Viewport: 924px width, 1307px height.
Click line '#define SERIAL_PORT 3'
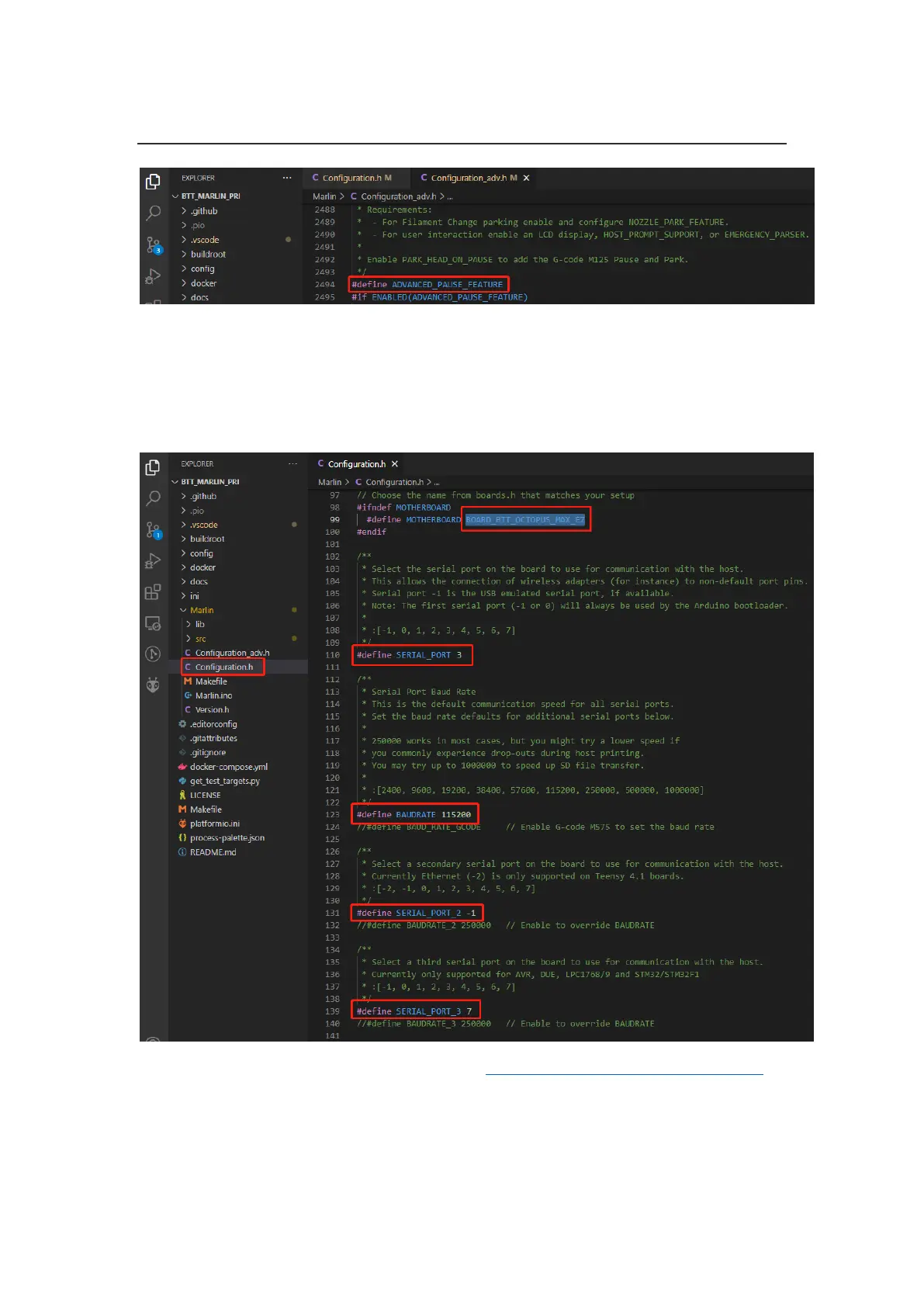(x=409, y=655)
